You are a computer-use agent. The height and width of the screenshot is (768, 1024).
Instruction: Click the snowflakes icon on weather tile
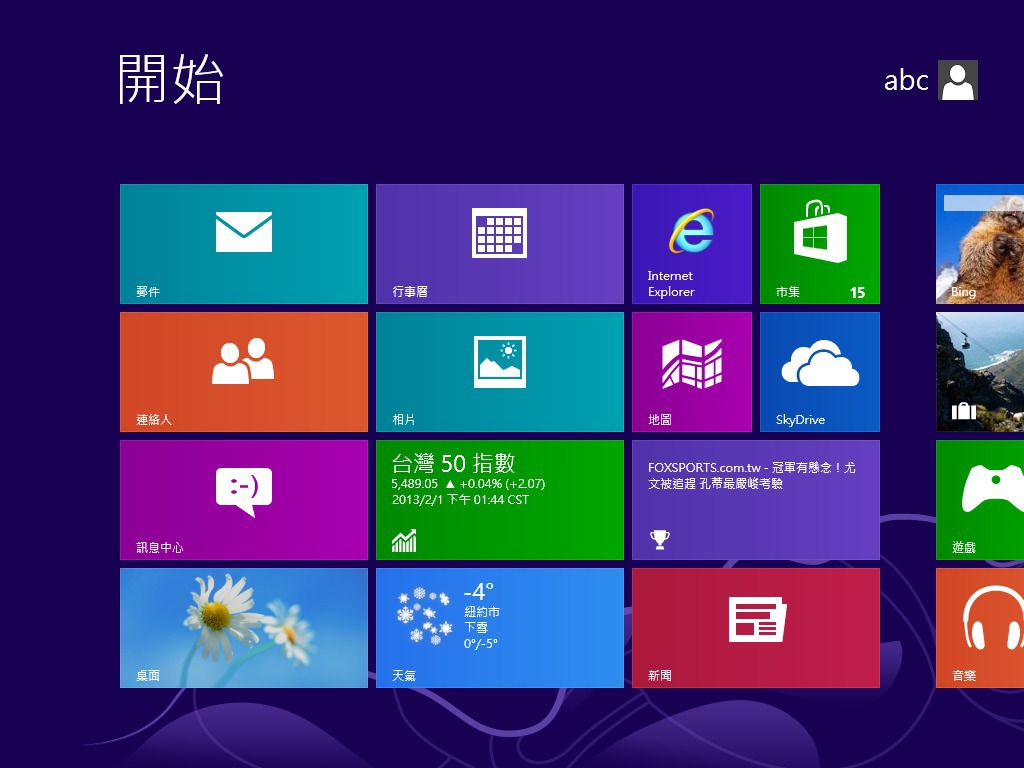point(425,615)
